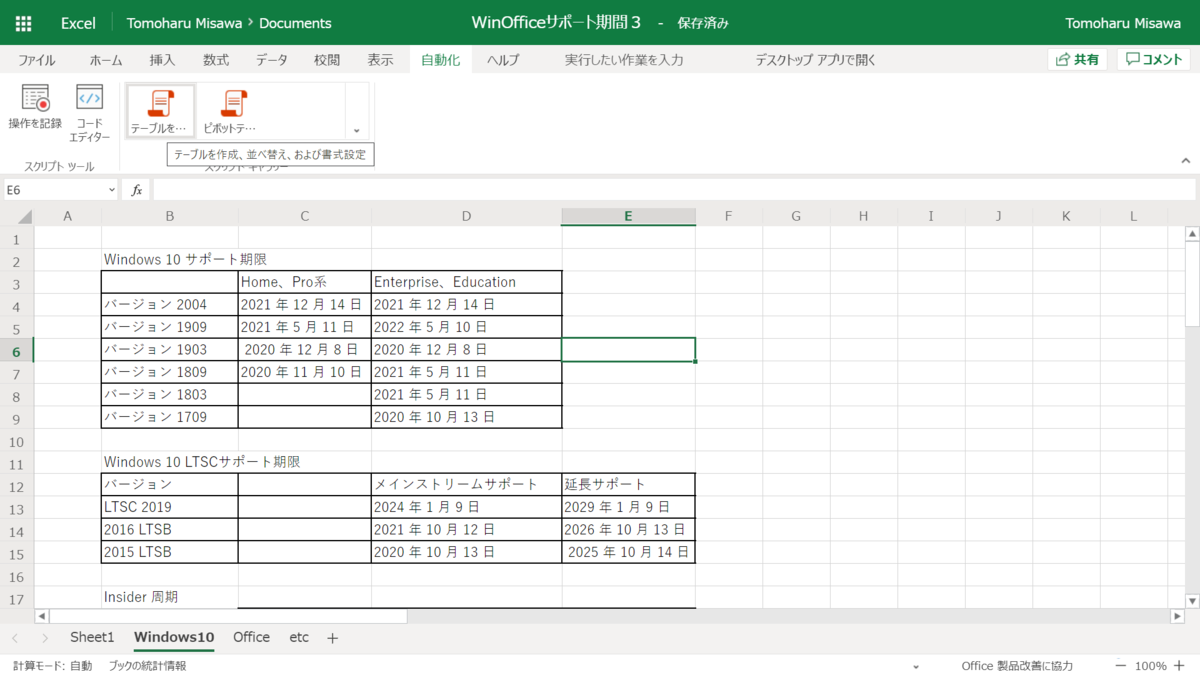The image size is (1200, 675).
Task: Select the Office sheet tab
Action: [251, 637]
